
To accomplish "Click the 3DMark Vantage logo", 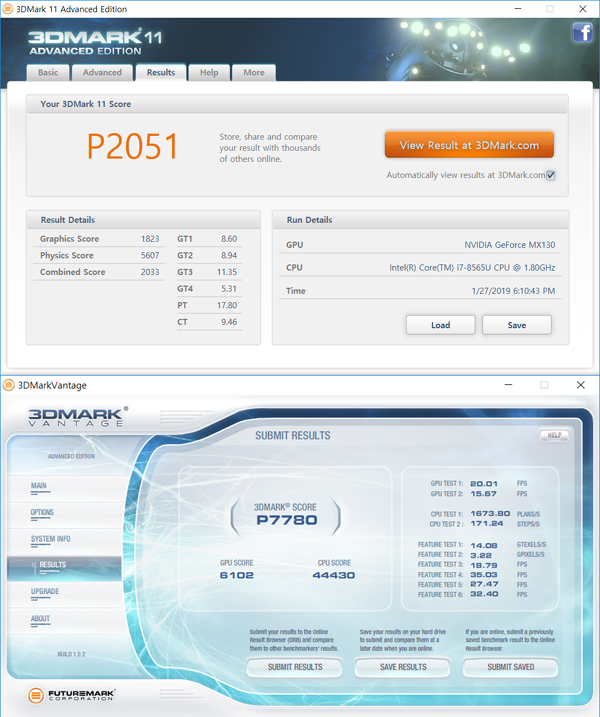I will point(78,417).
